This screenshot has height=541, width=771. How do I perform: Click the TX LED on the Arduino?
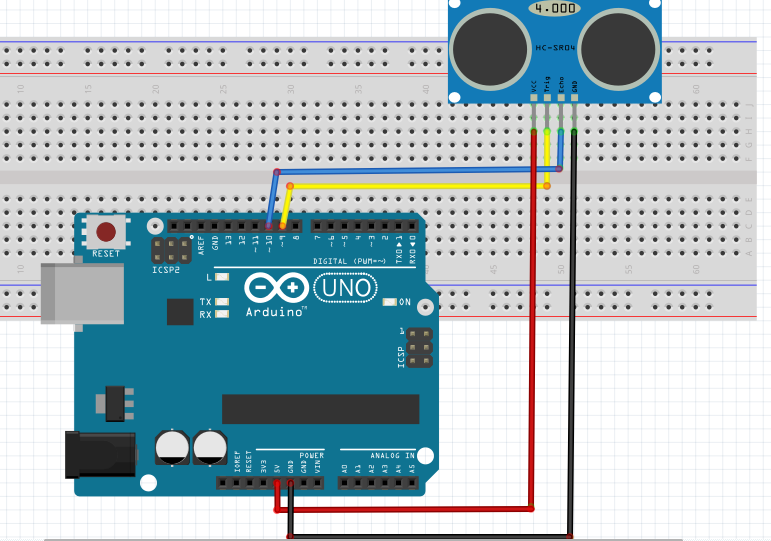click(x=222, y=301)
